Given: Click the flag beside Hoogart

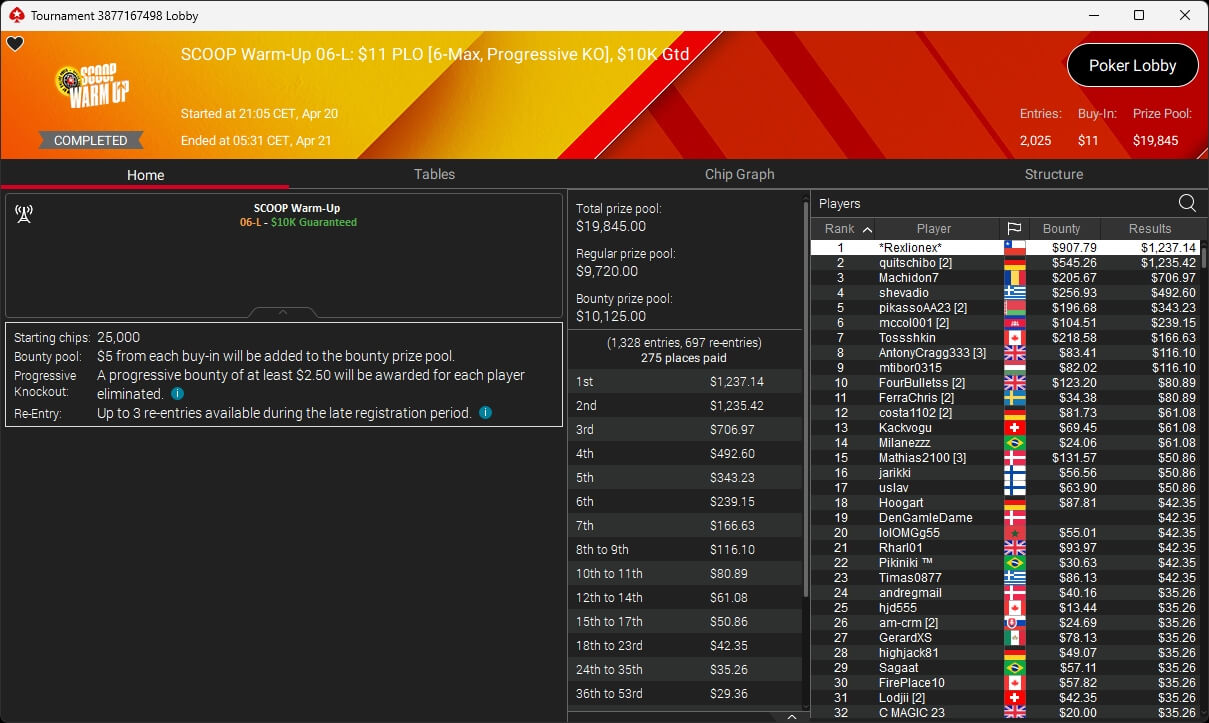Looking at the screenshot, I should 1014,503.
